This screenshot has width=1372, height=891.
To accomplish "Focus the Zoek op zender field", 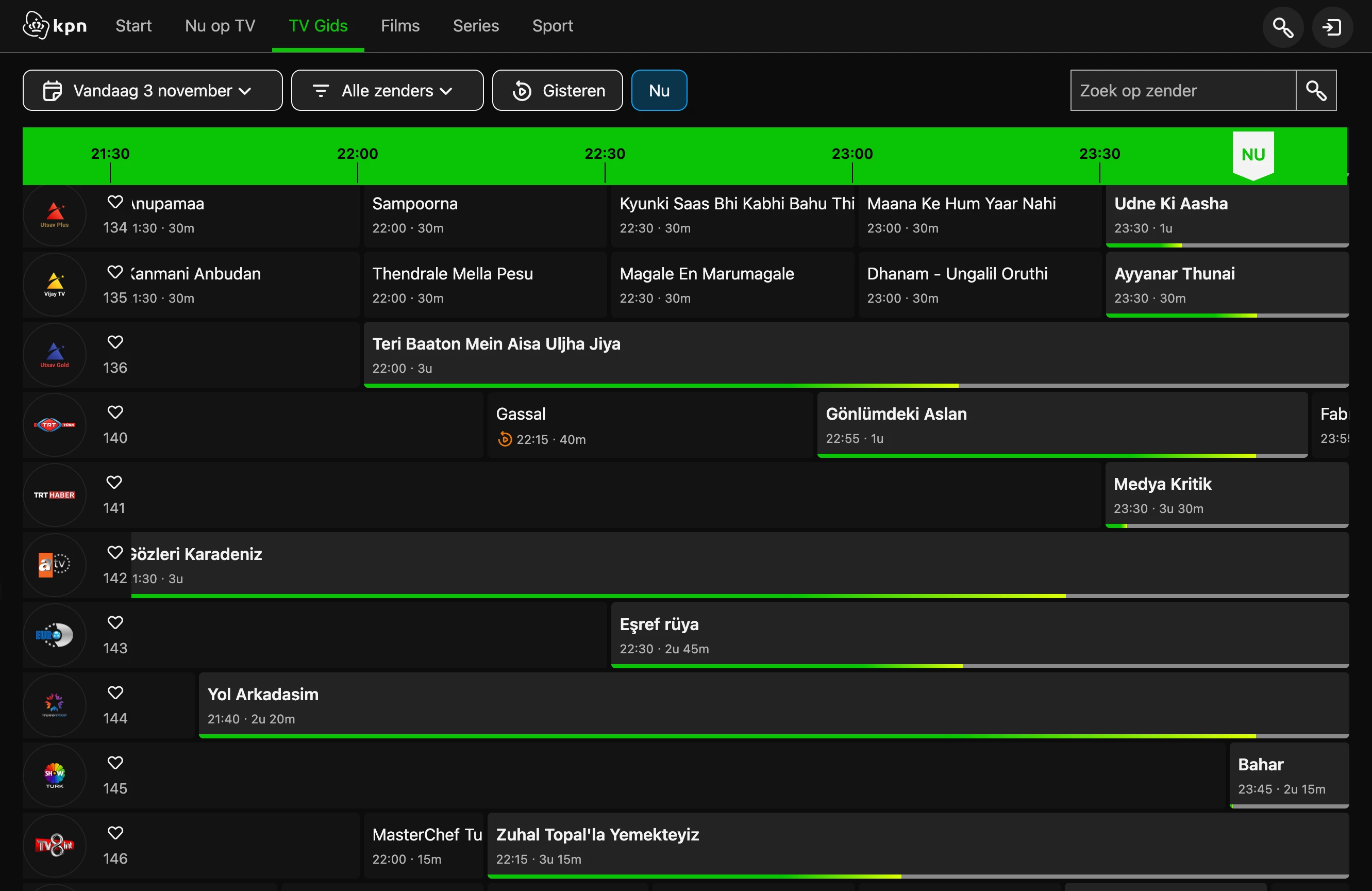I will [x=1182, y=91].
